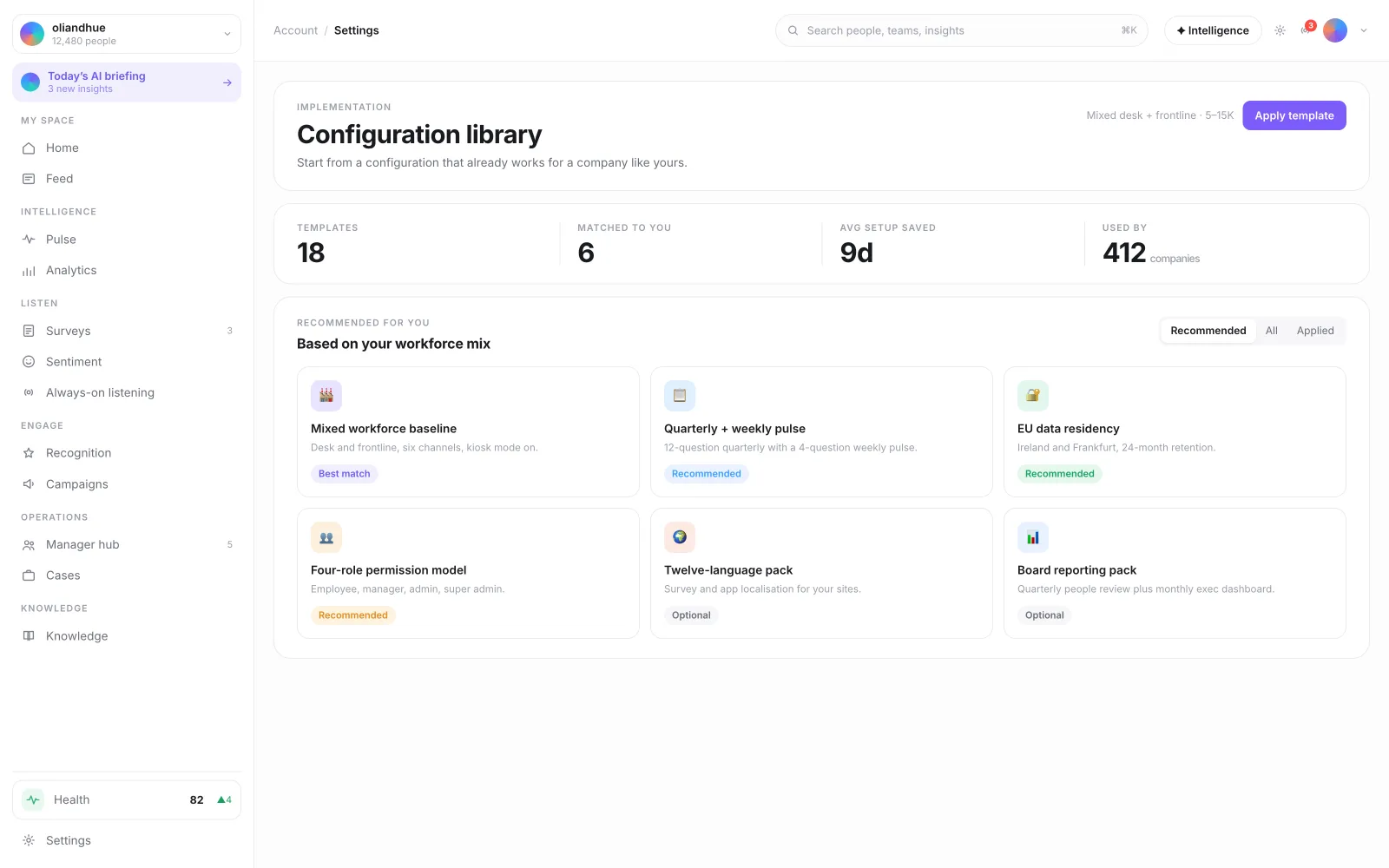The width and height of the screenshot is (1389, 868).
Task: Toggle theme with the sun icon
Action: [x=1280, y=30]
